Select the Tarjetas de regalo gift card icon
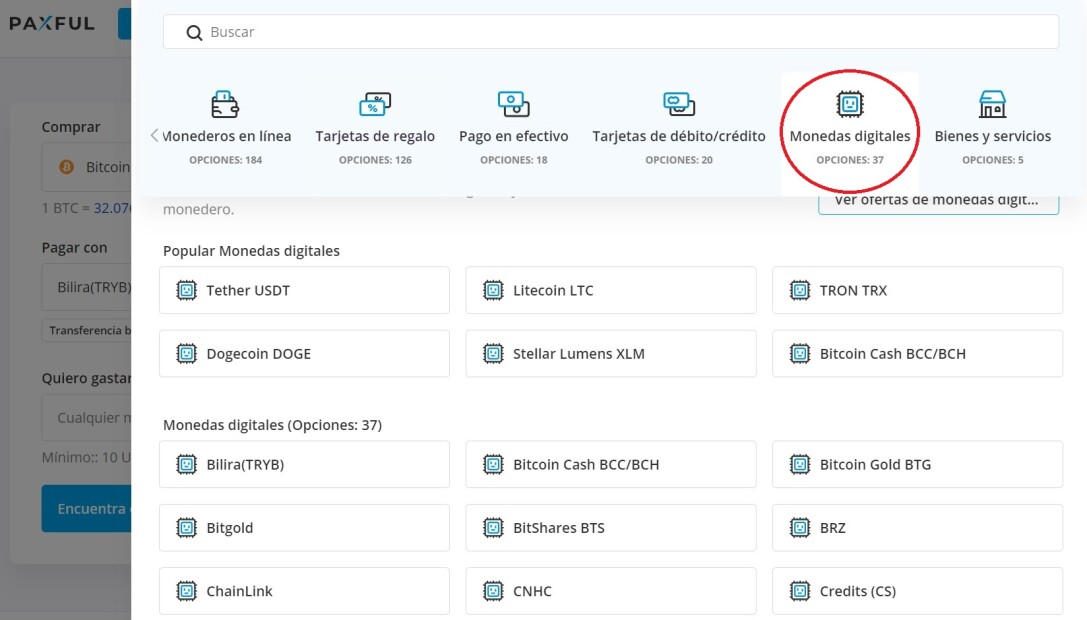The height and width of the screenshot is (620, 1087). point(375,104)
